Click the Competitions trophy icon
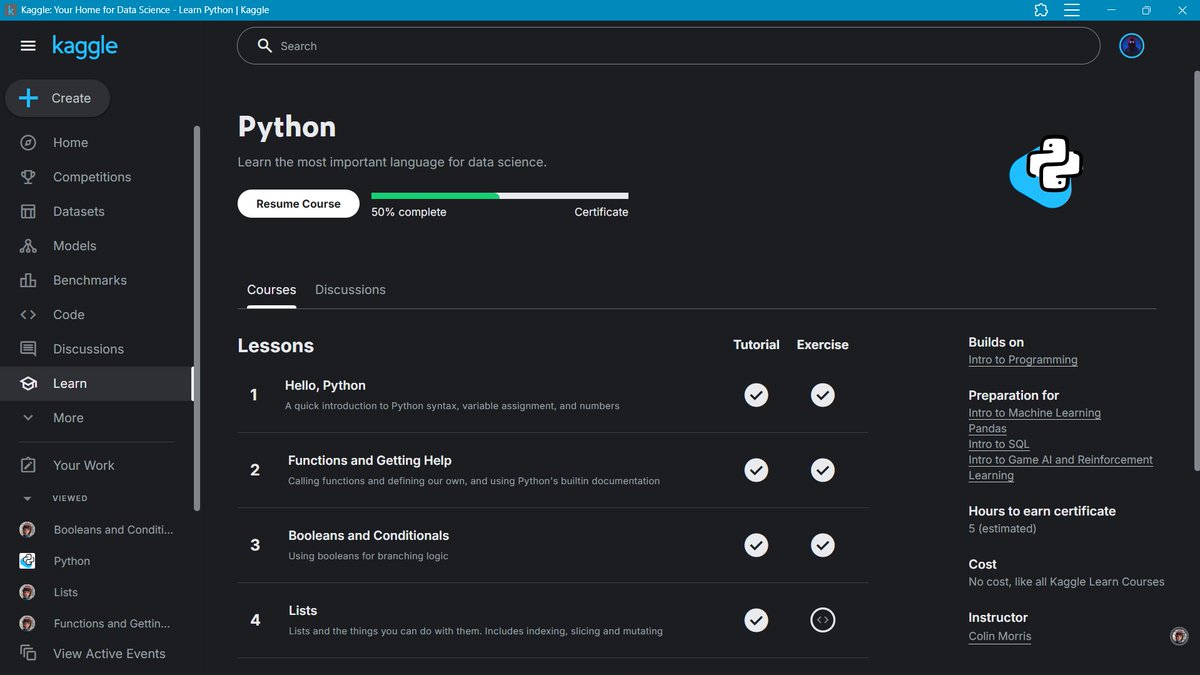 pos(28,177)
